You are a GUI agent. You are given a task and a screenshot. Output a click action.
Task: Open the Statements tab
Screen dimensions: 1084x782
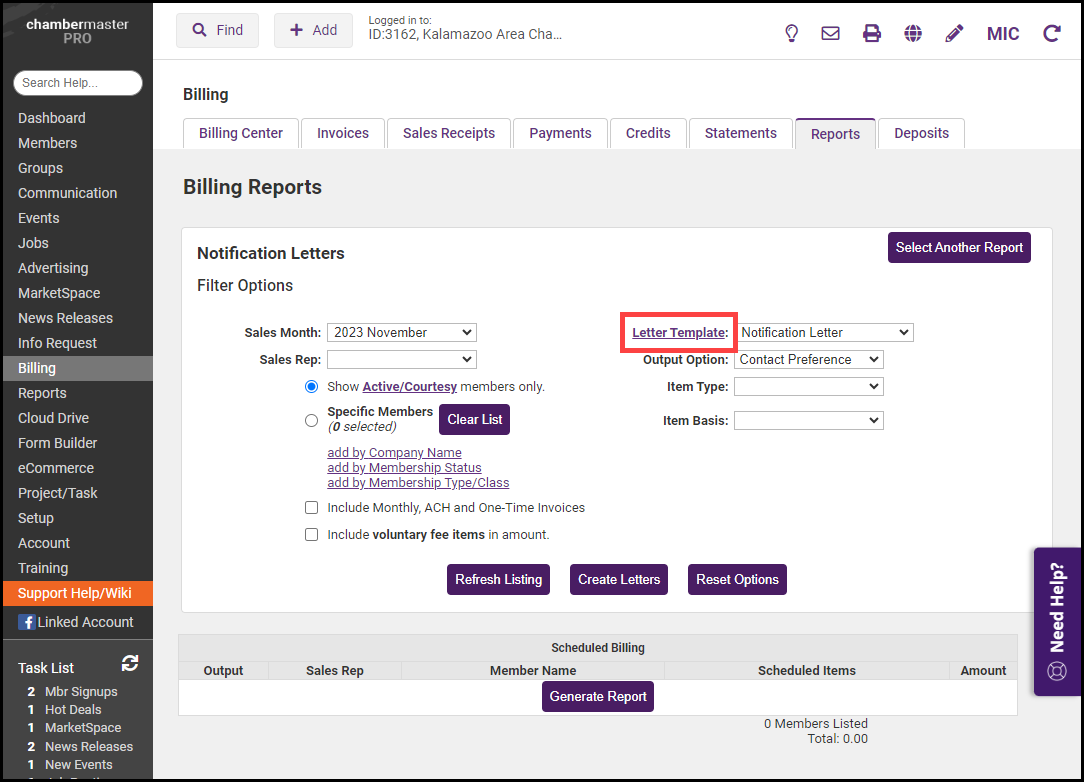[x=740, y=133]
